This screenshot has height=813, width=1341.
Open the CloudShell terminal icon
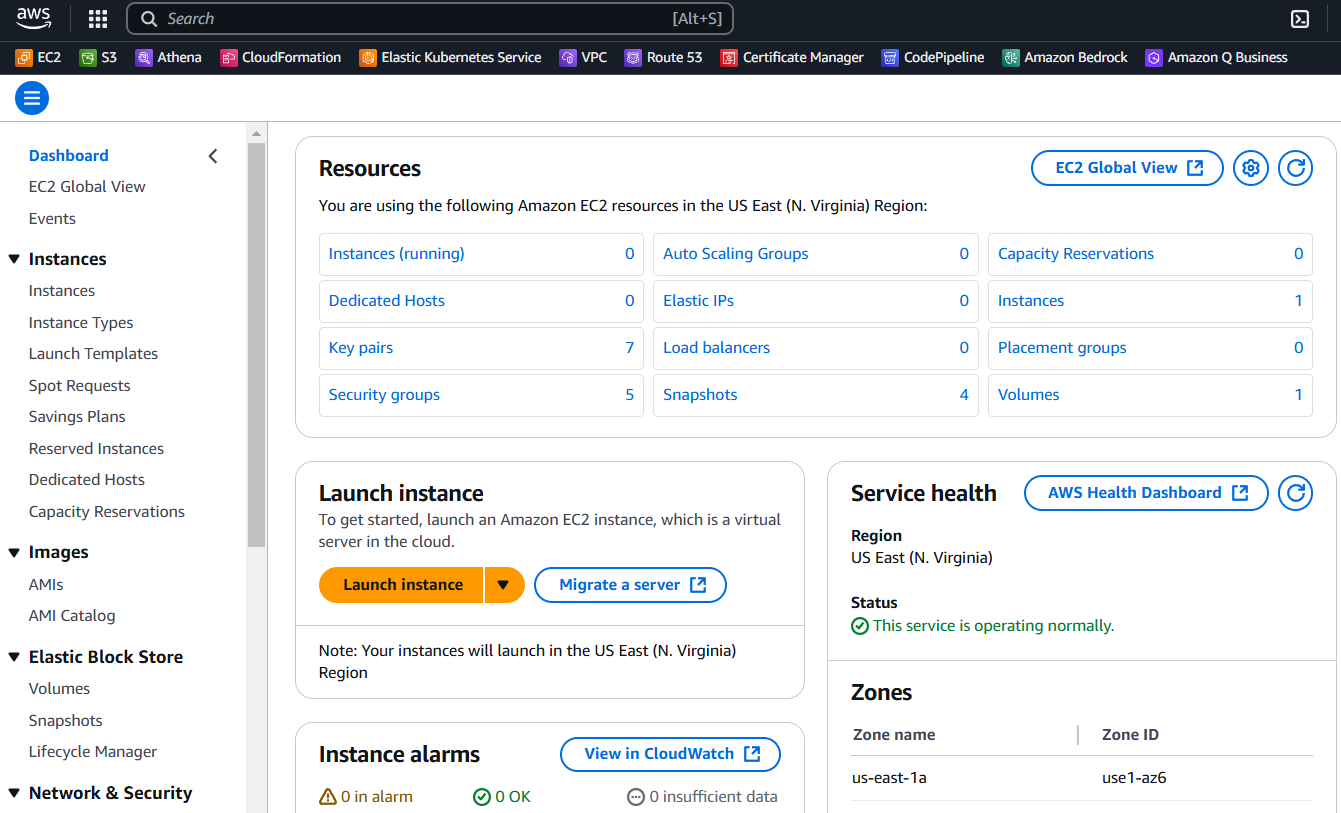(x=1300, y=19)
